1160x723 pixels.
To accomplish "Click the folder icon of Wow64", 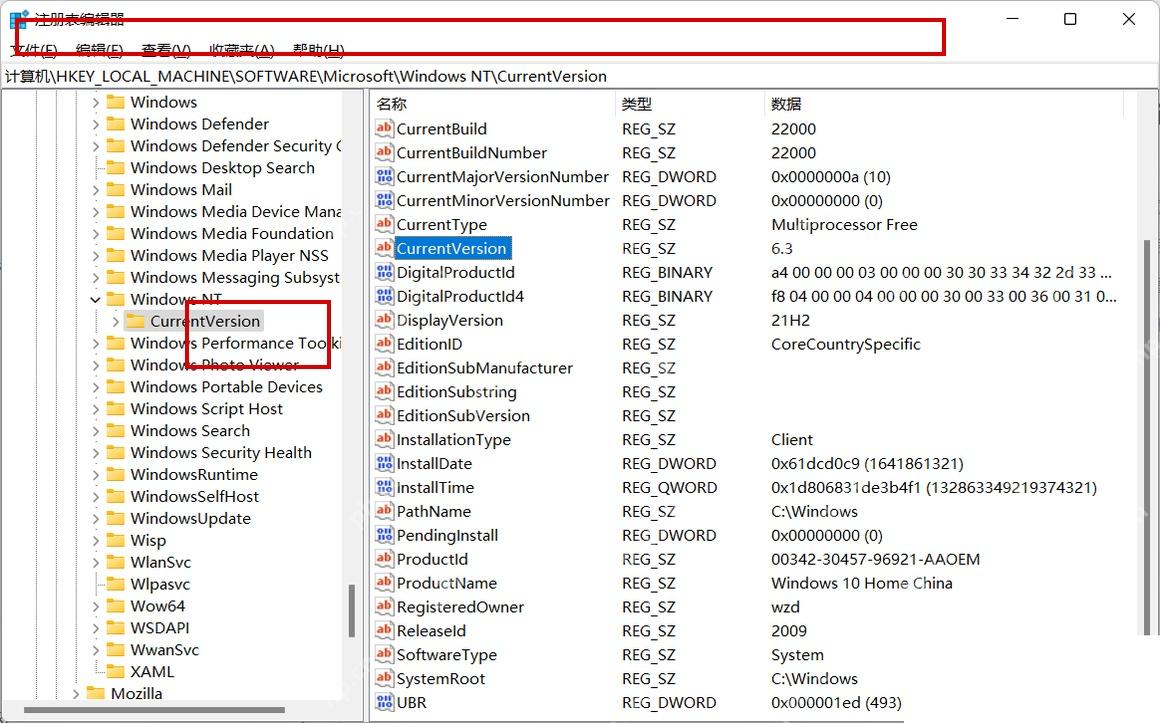I will coord(115,606).
